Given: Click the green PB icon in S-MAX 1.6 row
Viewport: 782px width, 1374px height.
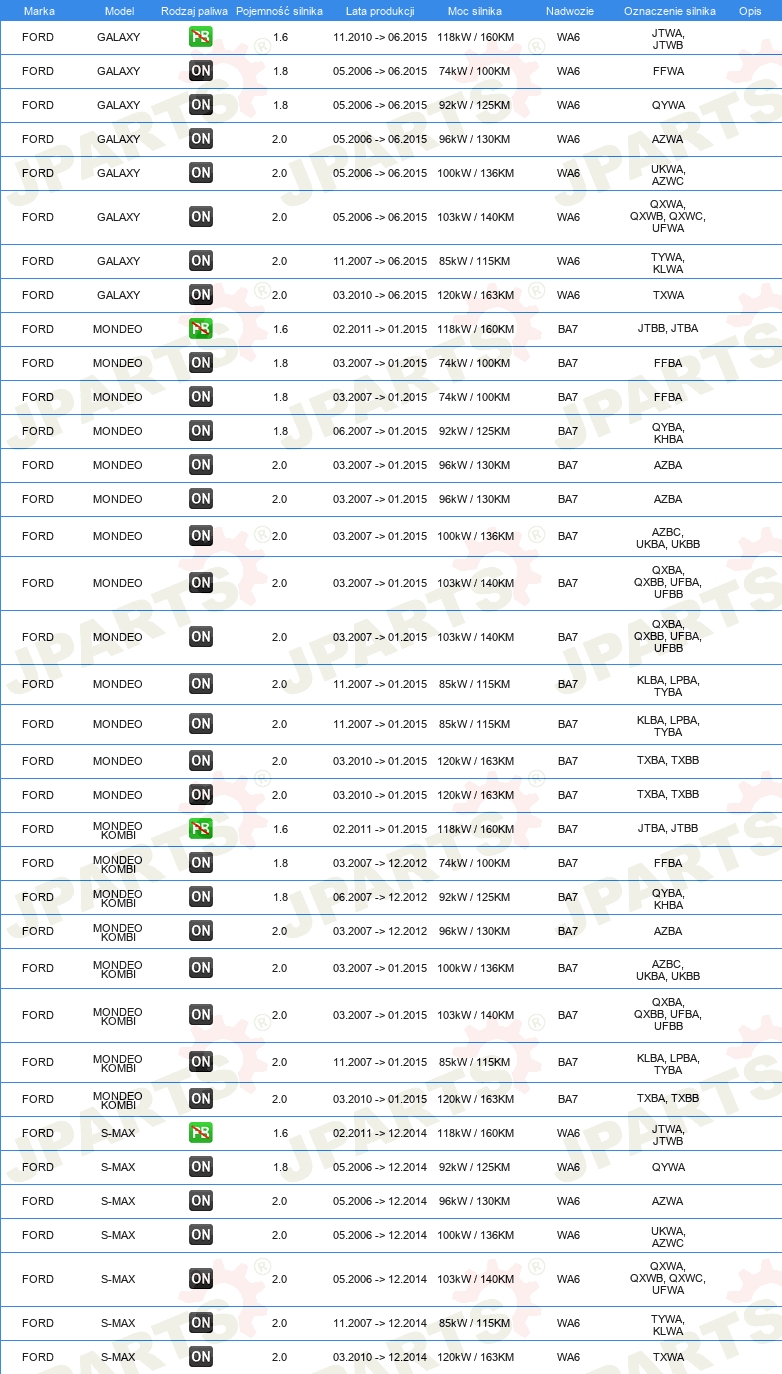Looking at the screenshot, I should pyautogui.click(x=201, y=1133).
